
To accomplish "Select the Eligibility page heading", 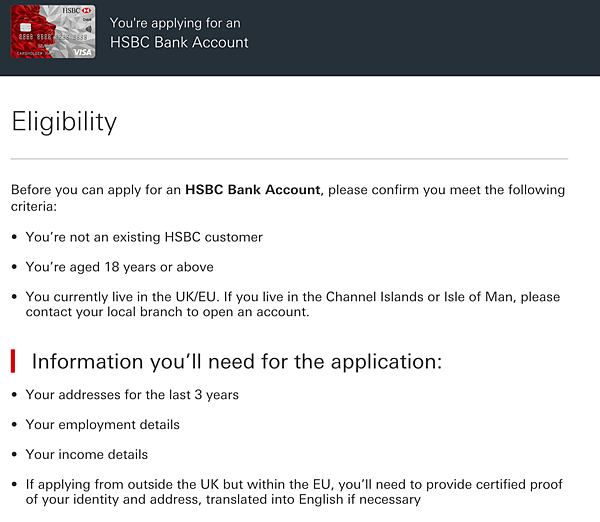I will point(64,122).
